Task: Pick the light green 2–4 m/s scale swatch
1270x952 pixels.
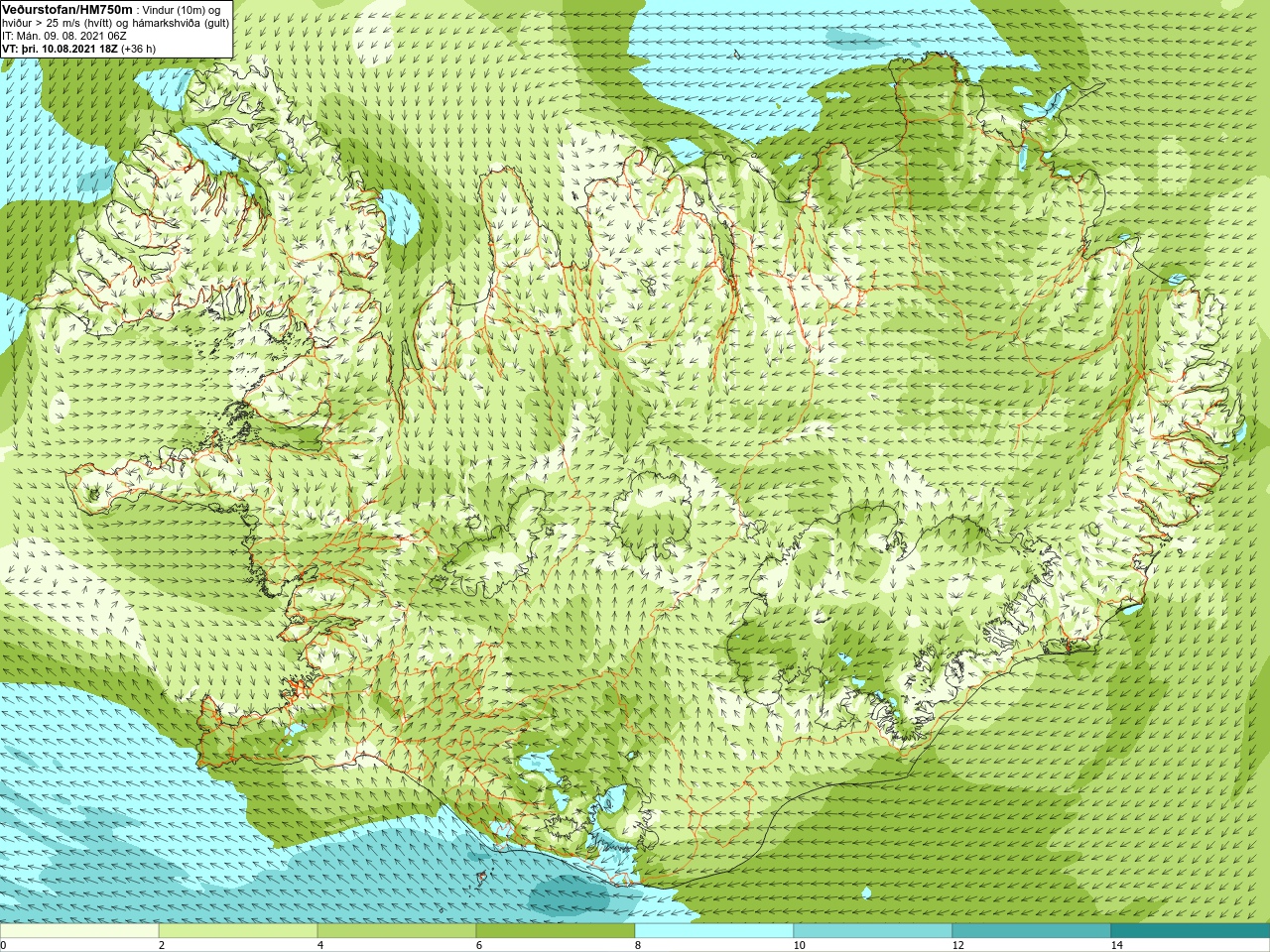Action: pyautogui.click(x=238, y=931)
